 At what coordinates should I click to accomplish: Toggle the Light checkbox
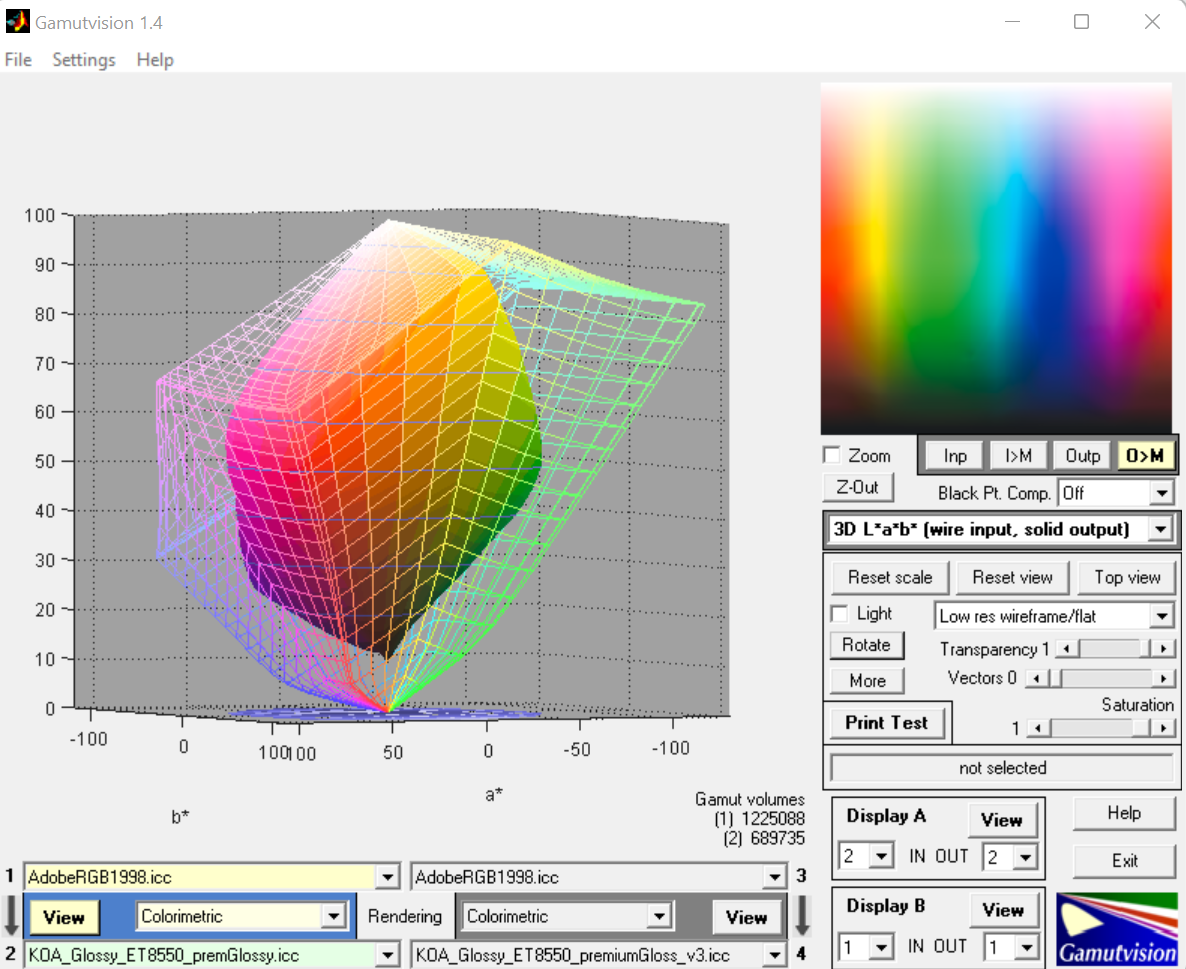click(x=840, y=613)
